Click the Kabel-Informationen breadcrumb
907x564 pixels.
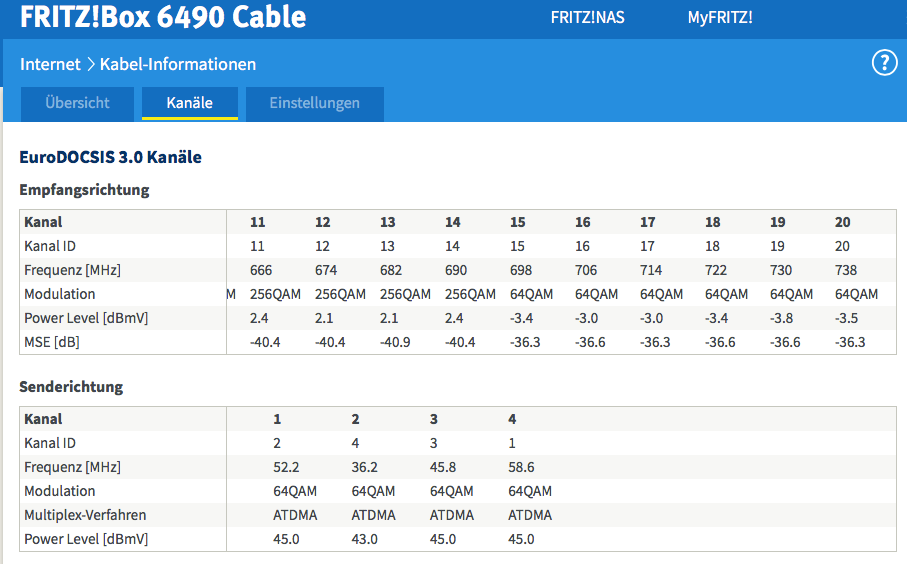click(x=178, y=64)
